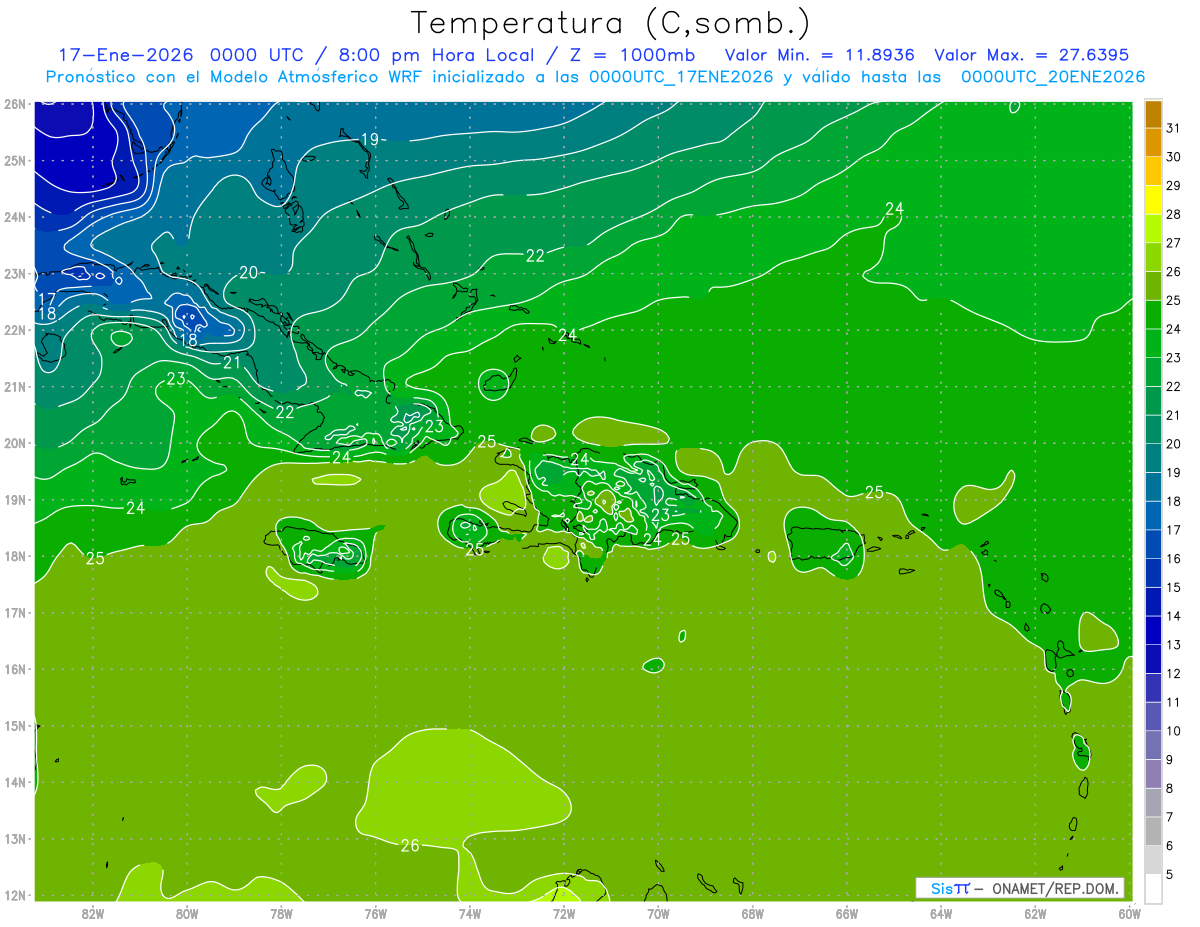Click the "78W" longitude axis label
Image resolution: width=1200 pixels, height=927 pixels.
tap(281, 912)
